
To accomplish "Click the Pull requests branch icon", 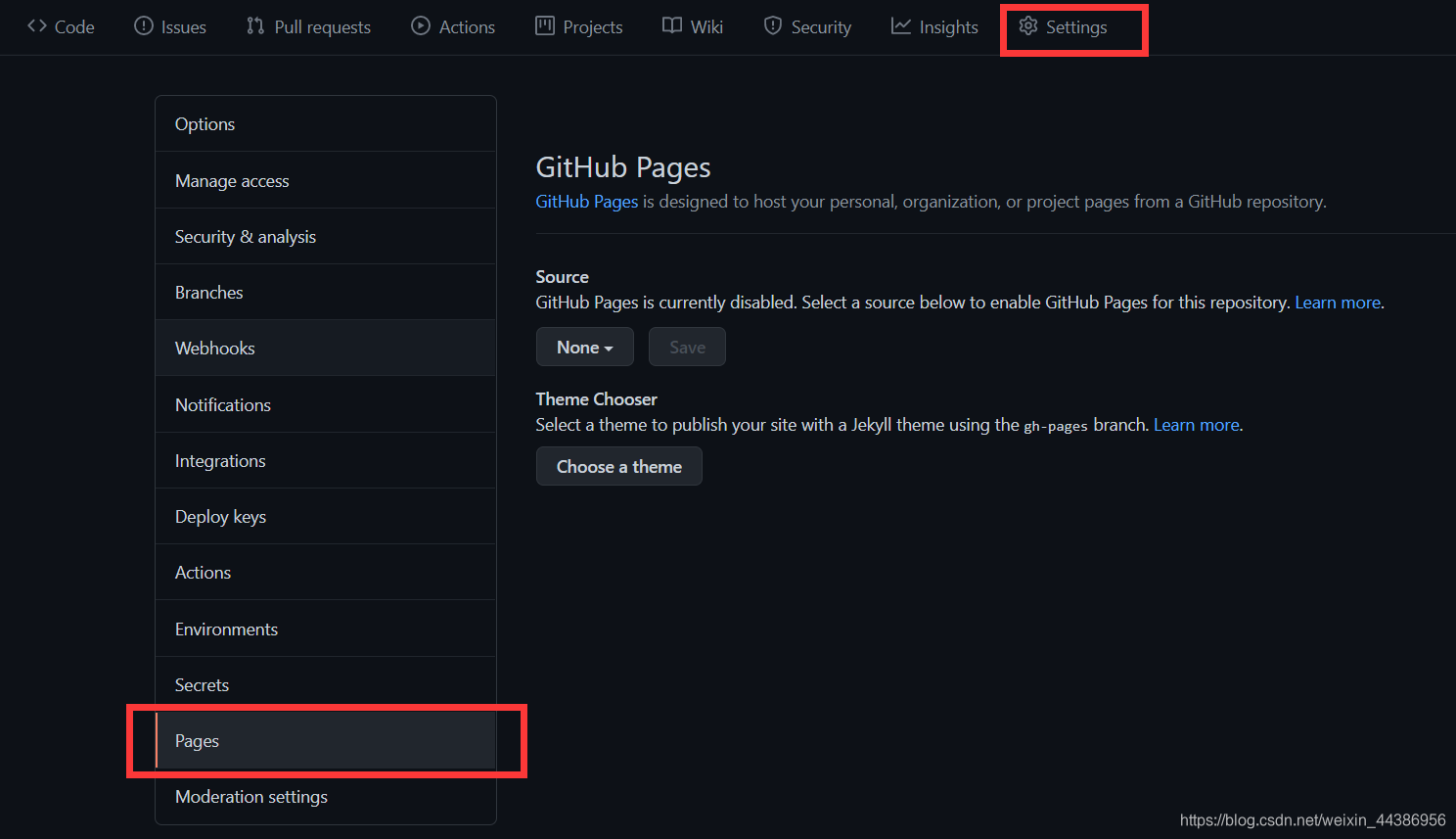I will 255,26.
